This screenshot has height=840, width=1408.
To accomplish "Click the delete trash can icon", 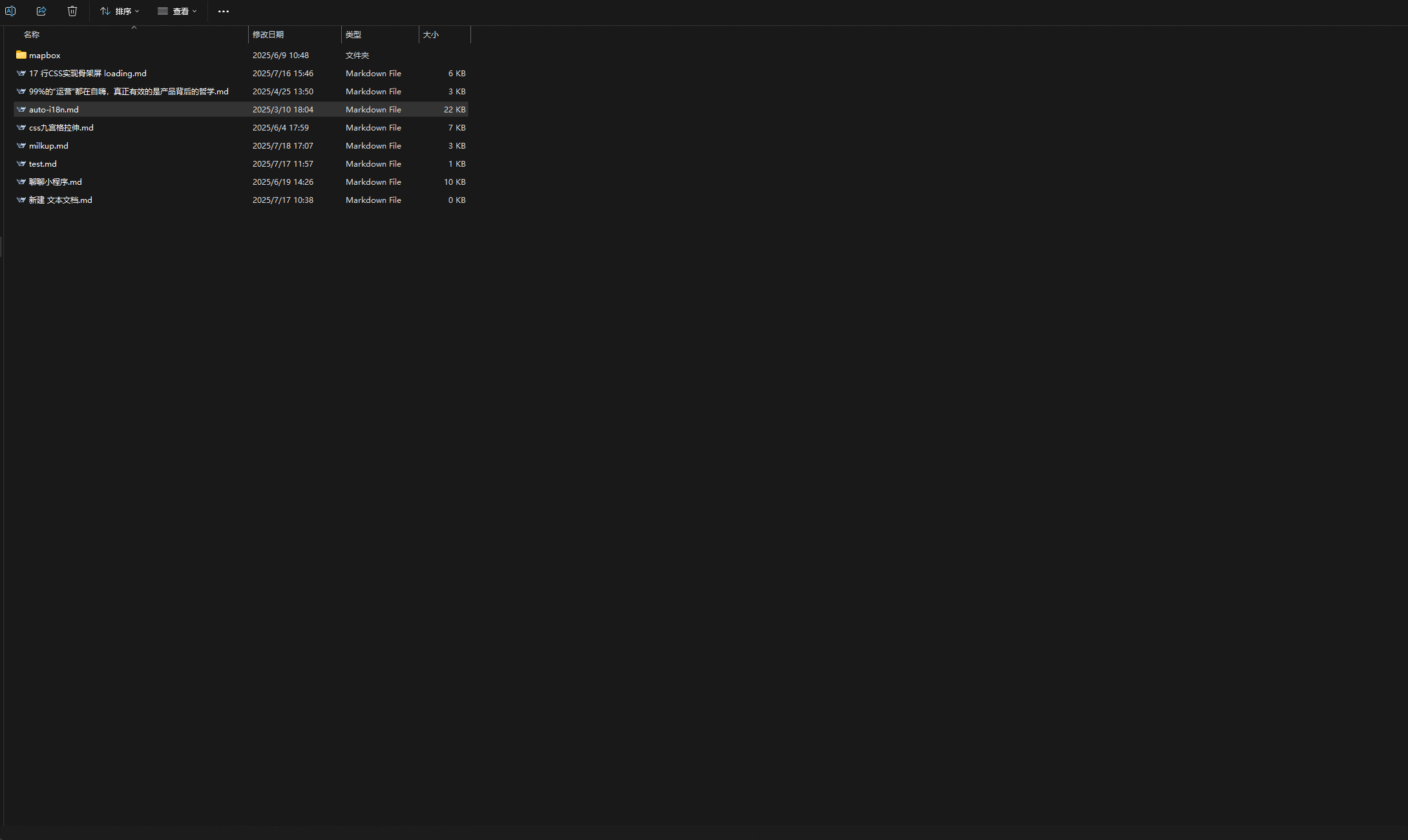I will coord(72,11).
